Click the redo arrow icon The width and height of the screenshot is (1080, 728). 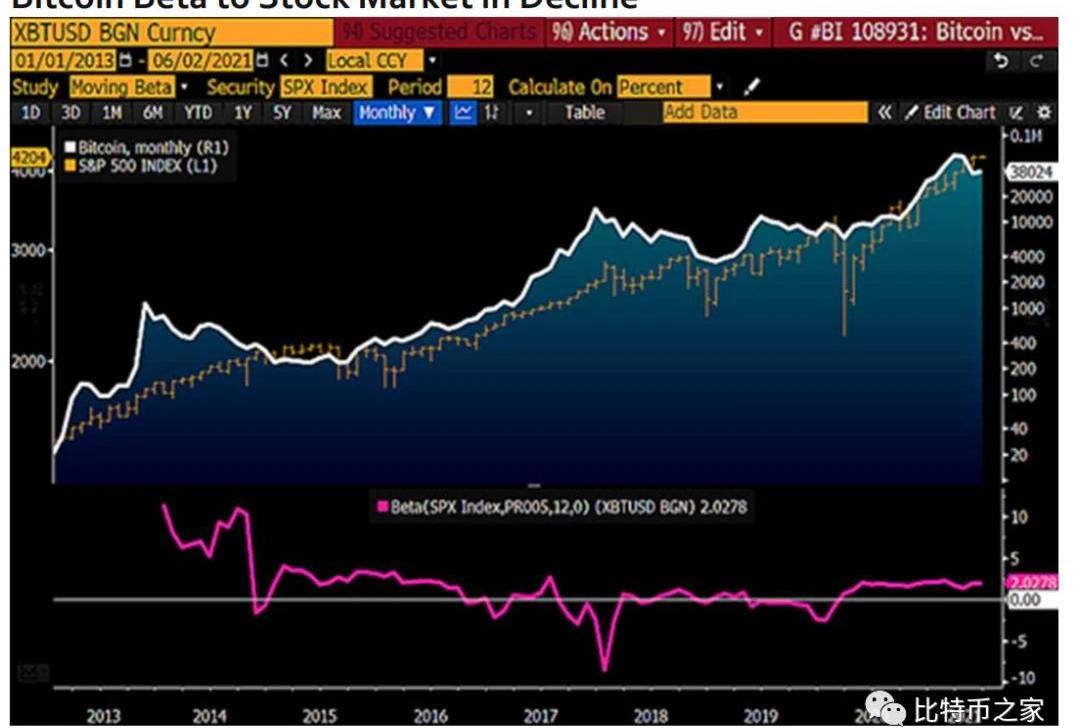(1037, 61)
